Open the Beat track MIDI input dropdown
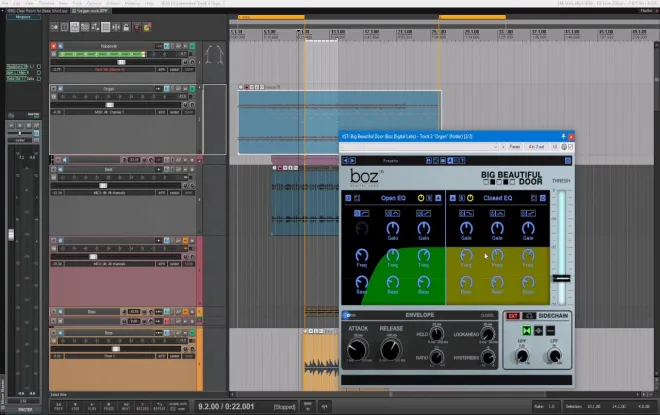 point(110,193)
